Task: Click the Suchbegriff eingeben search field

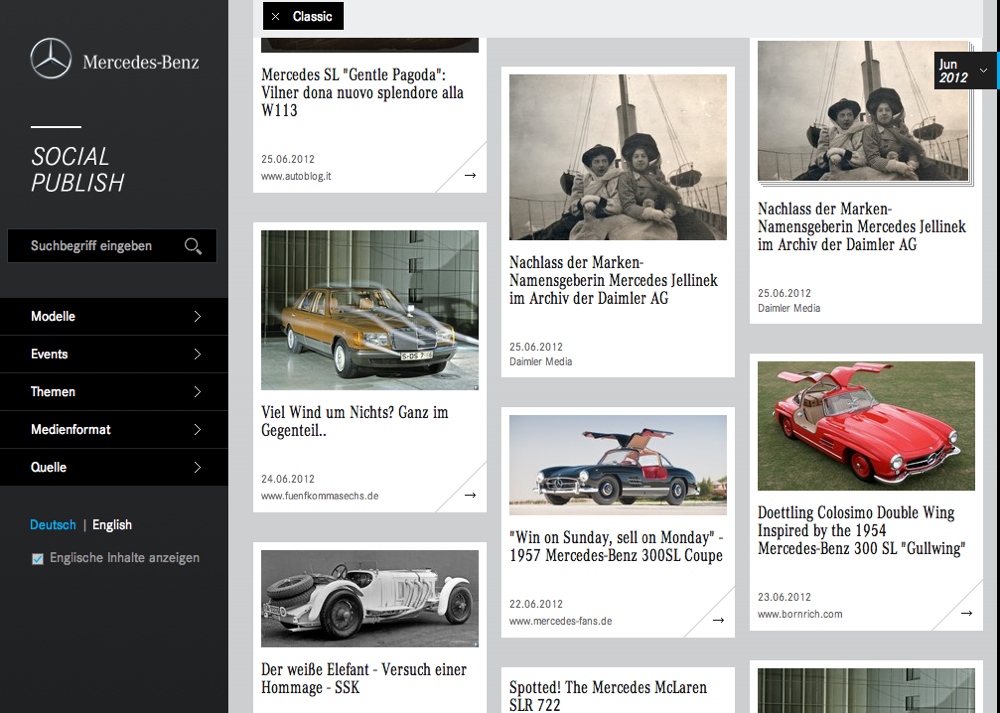Action: (112, 246)
